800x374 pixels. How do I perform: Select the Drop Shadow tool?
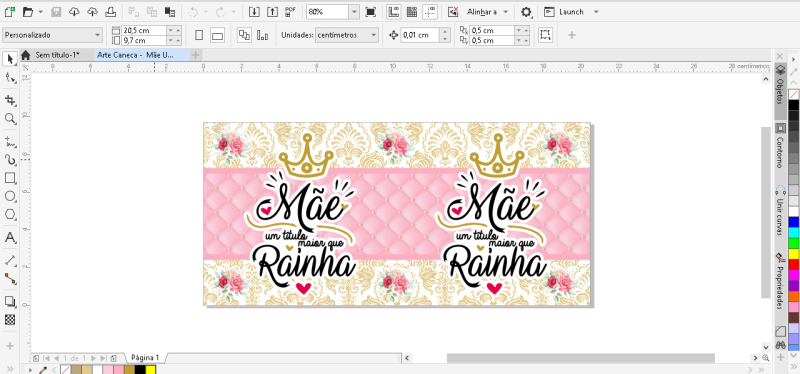pyautogui.click(x=10, y=301)
